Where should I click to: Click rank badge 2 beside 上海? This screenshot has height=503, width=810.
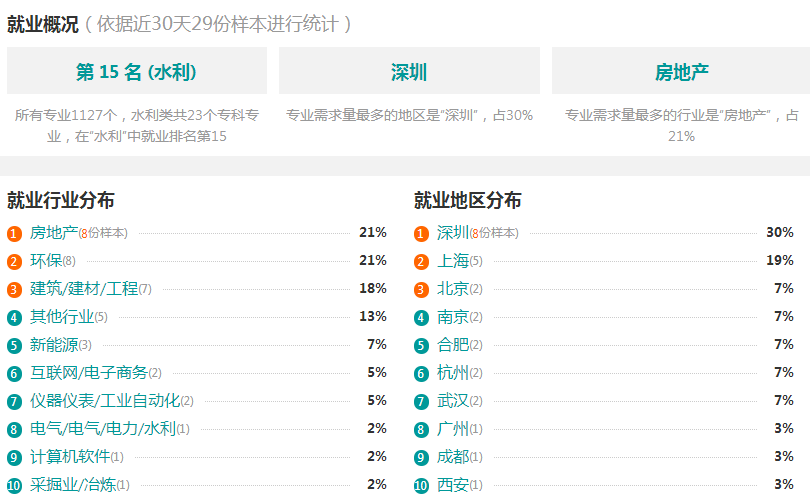[422, 262]
